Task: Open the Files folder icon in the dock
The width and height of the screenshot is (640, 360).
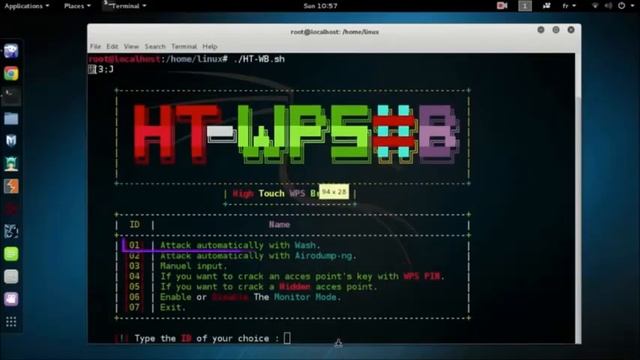Action: (11, 119)
